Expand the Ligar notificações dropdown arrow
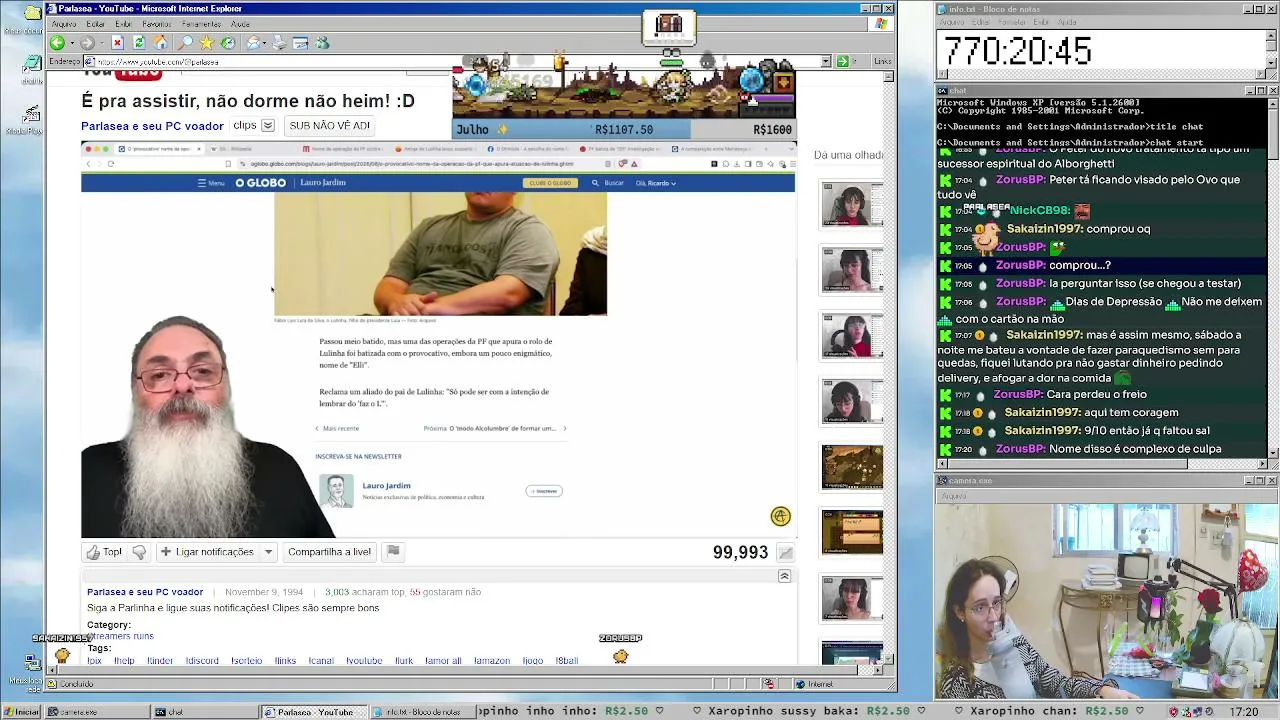 [x=268, y=552]
